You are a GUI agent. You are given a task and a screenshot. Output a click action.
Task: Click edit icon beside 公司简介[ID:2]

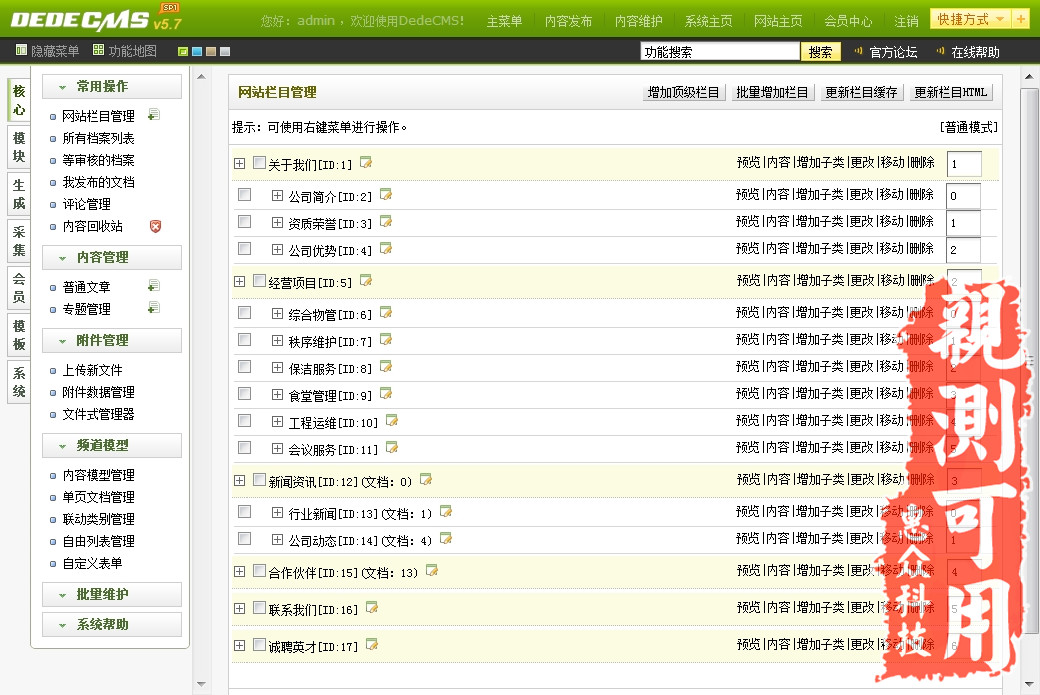(x=386, y=194)
